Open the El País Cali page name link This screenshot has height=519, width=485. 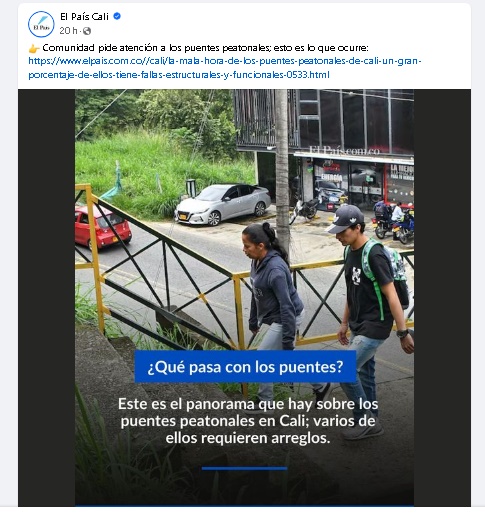(x=84, y=16)
